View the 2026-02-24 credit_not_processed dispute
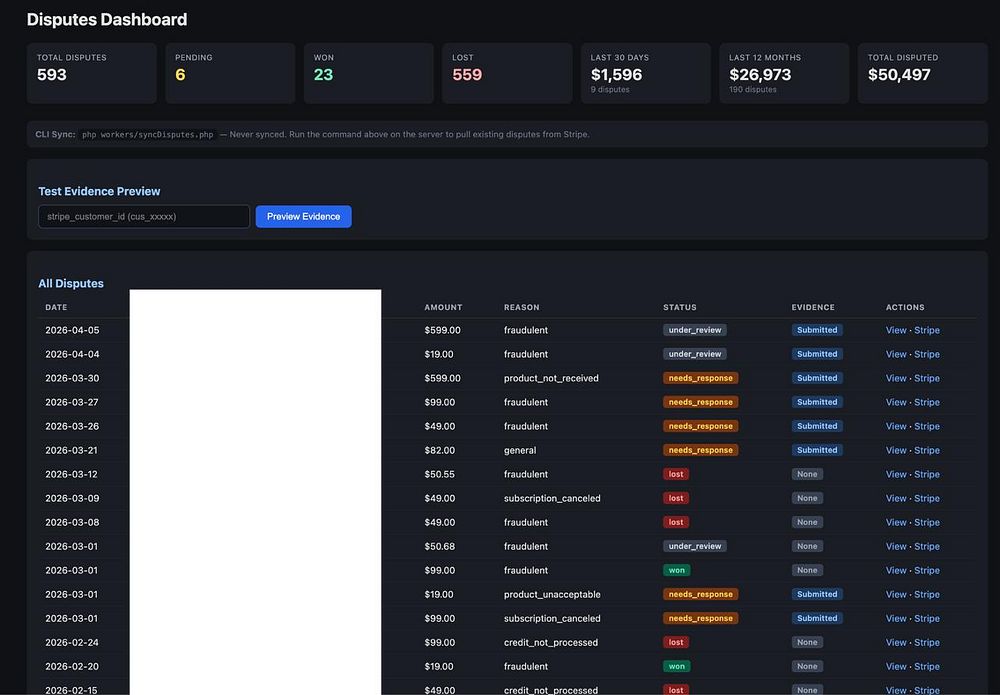 coord(895,643)
